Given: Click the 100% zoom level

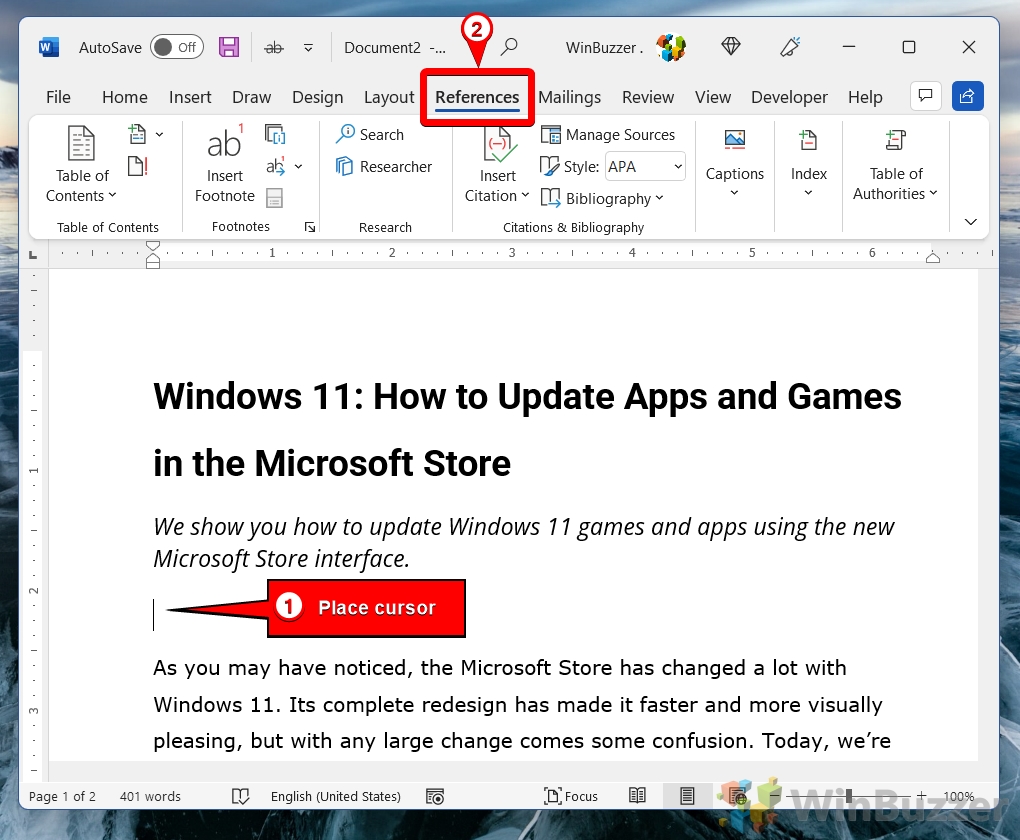Looking at the screenshot, I should [958, 796].
